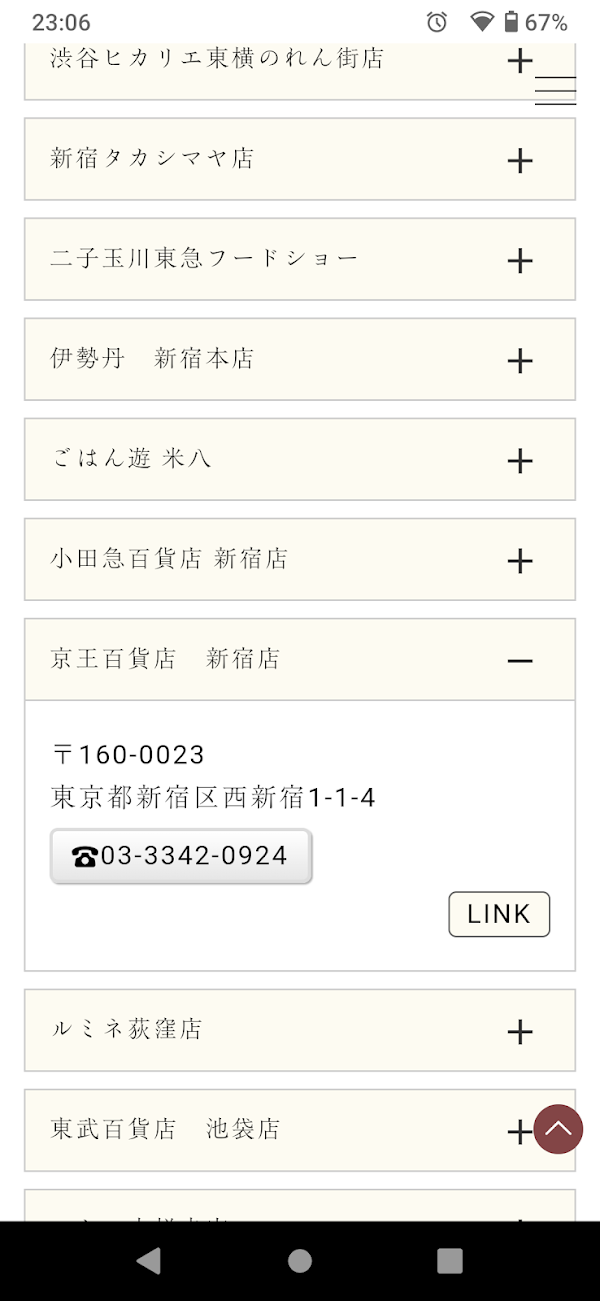The width and height of the screenshot is (600, 1301).
Task: Call phone number 03-3342-0924
Action: pyautogui.click(x=181, y=856)
